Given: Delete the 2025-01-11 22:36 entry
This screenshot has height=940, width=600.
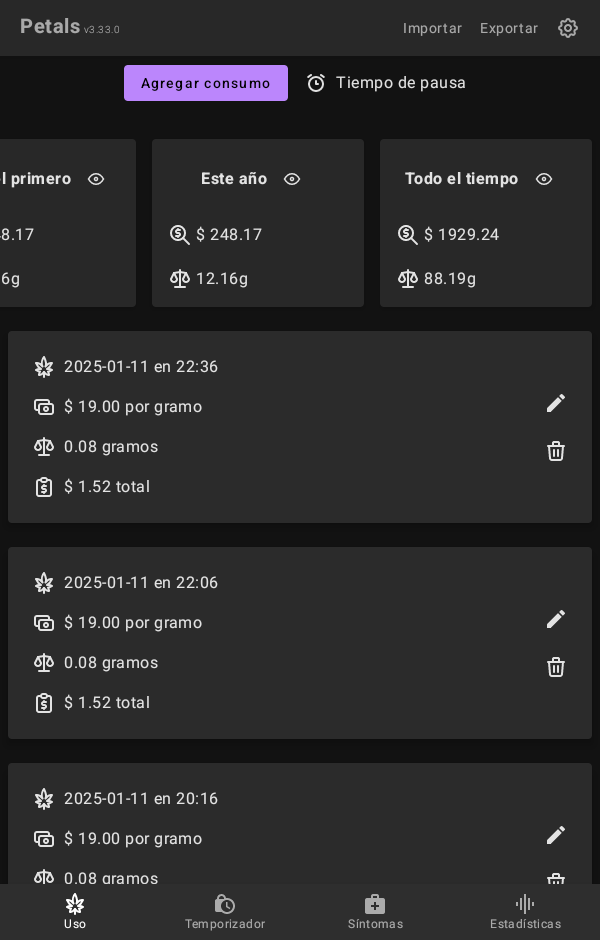Looking at the screenshot, I should coord(556,451).
